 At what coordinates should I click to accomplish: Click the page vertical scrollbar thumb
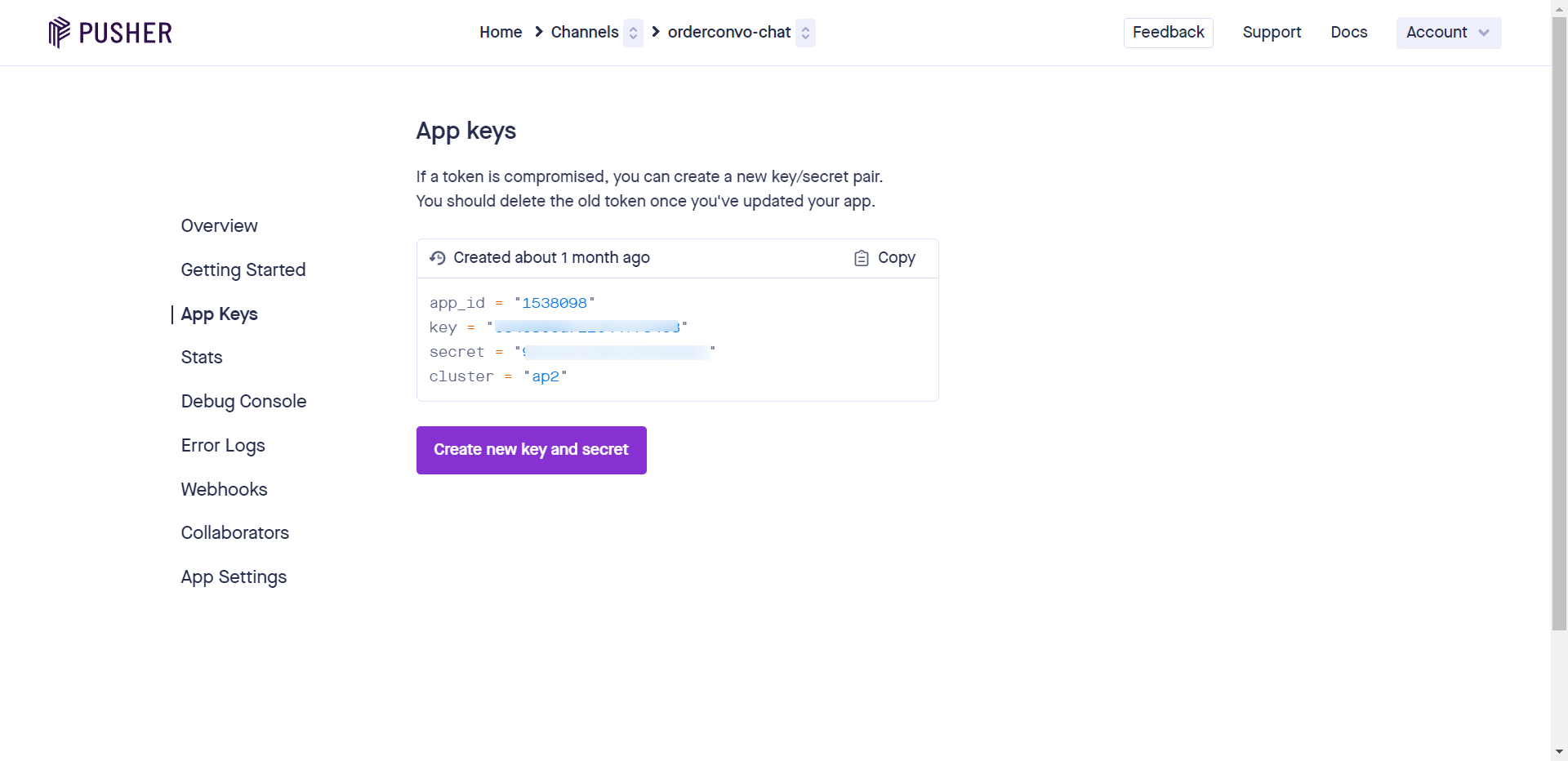pos(1559,323)
